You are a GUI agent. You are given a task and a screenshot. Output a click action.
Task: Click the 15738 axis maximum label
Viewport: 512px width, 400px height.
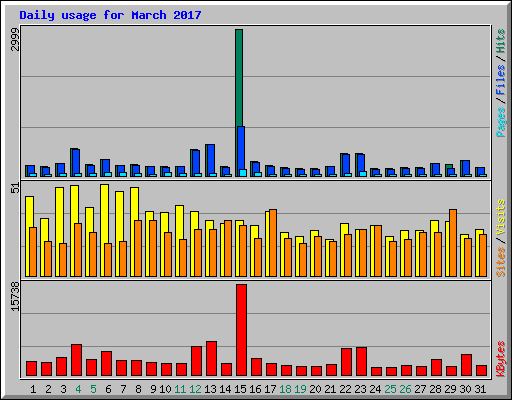click(x=15, y=297)
